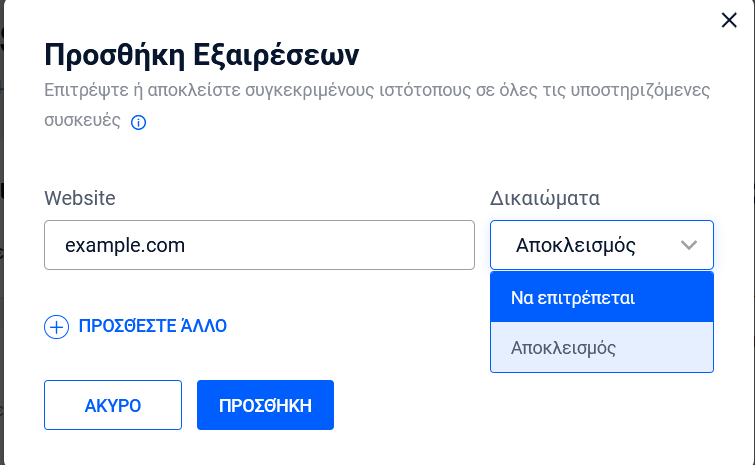This screenshot has width=755, height=465.
Task: Click the word συσκευές in the description
Action: tap(82, 120)
